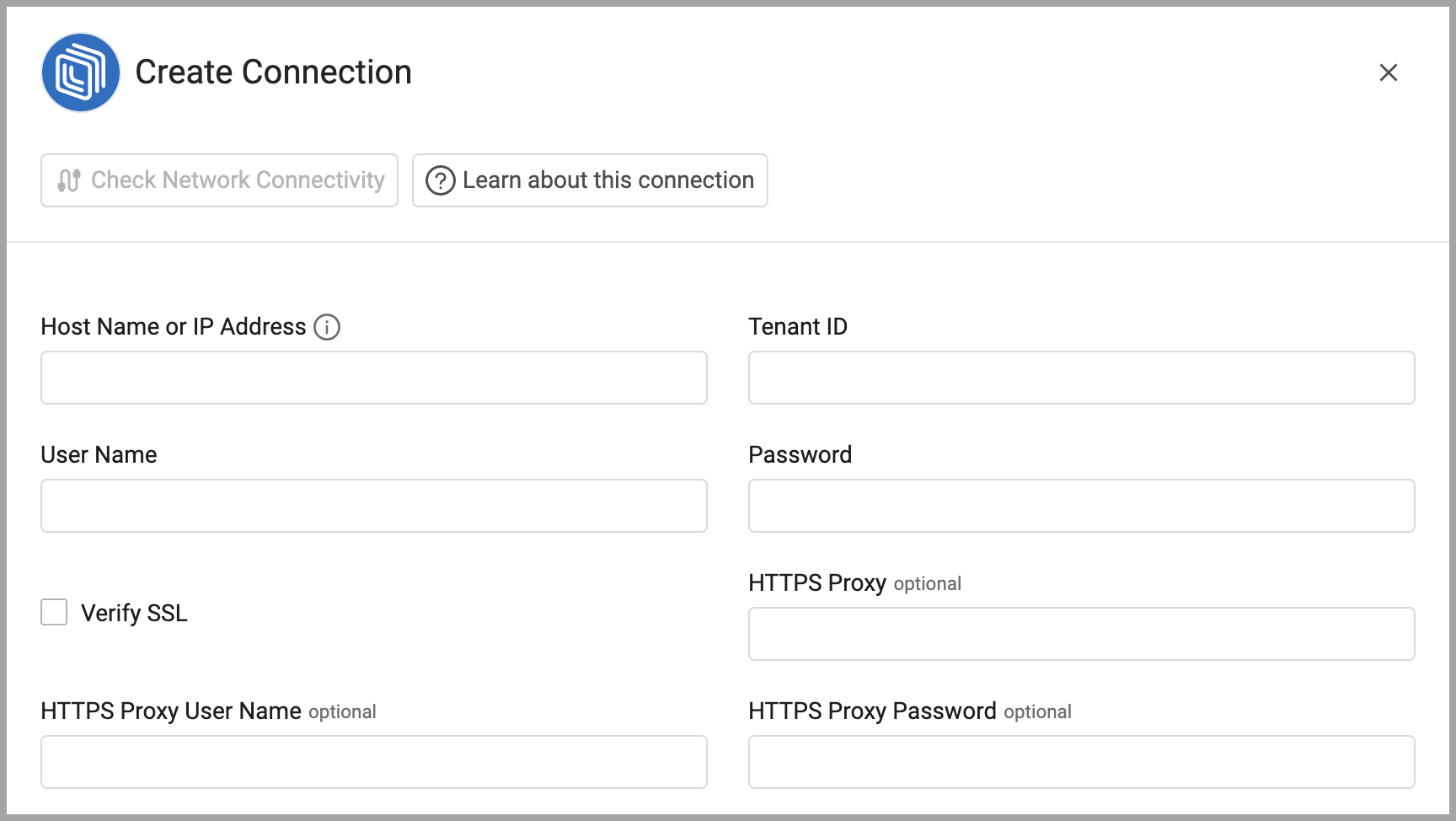This screenshot has width=1456, height=821.
Task: Click the Password input field
Action: pyautogui.click(x=1081, y=506)
